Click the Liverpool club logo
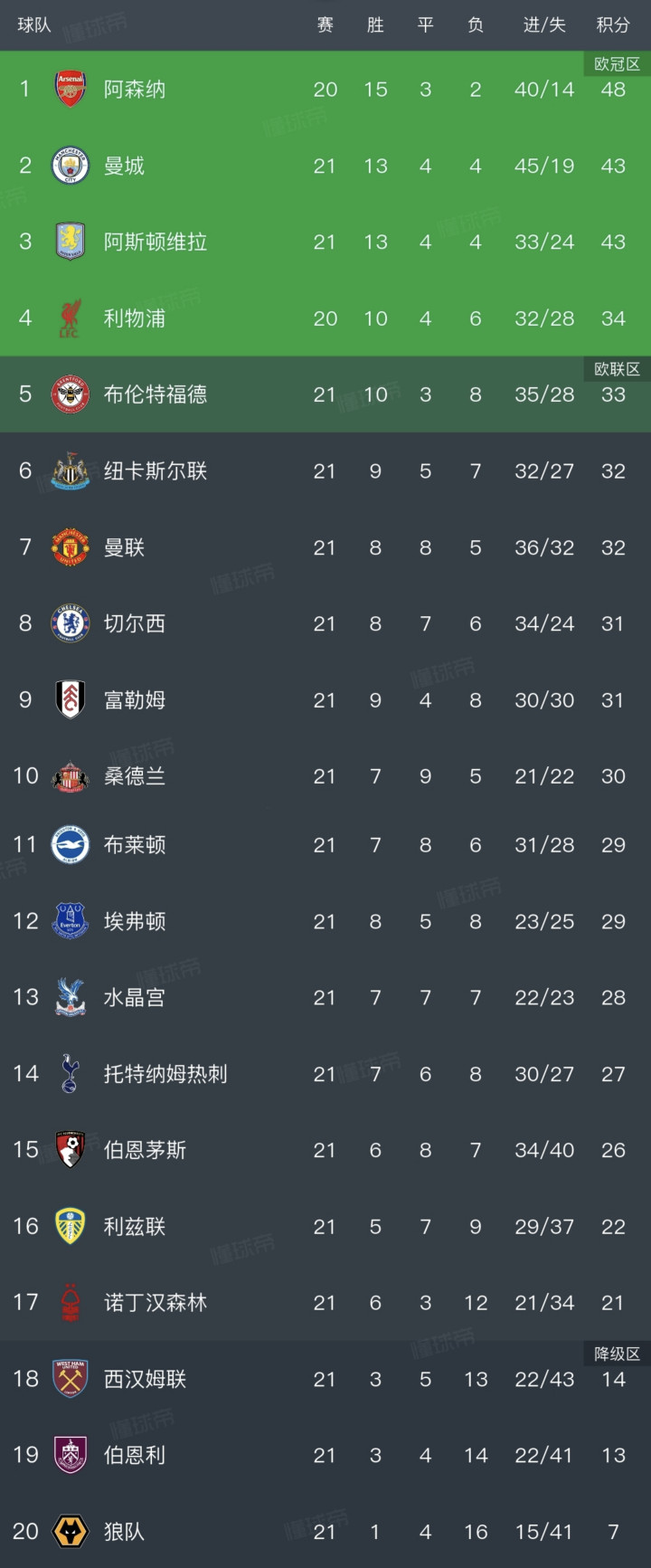 click(71, 318)
